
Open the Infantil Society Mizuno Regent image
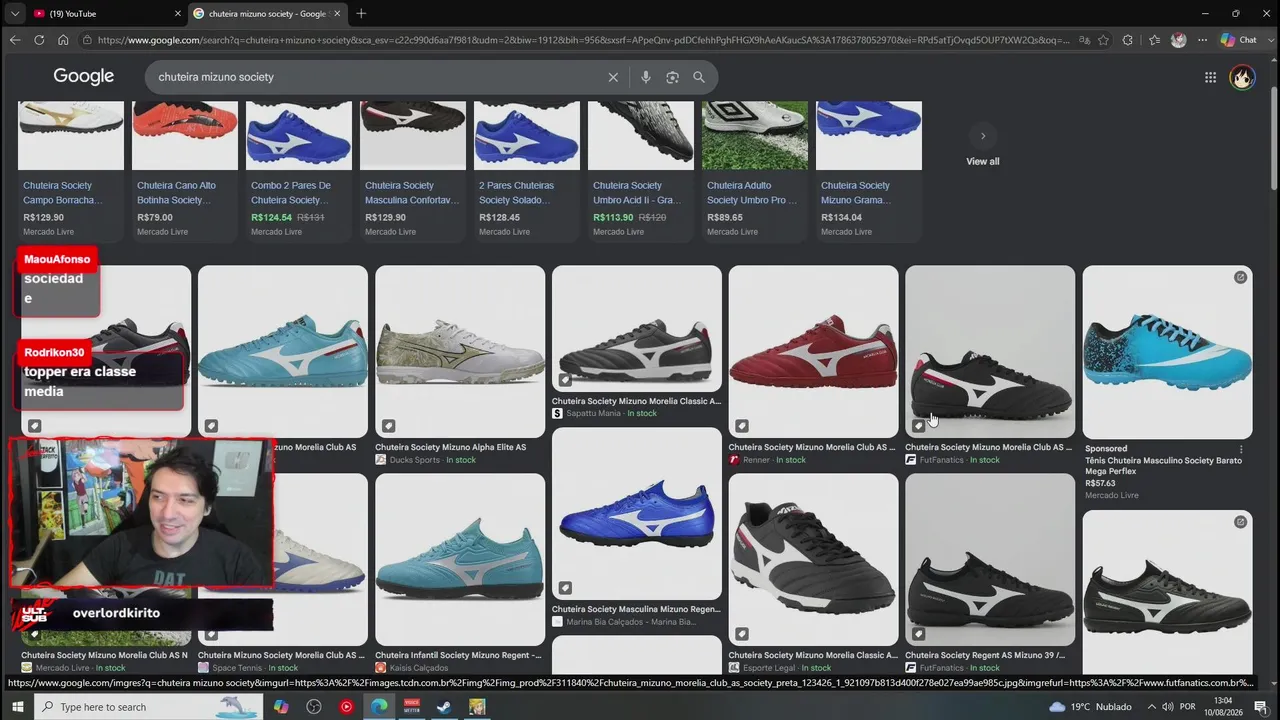point(460,559)
